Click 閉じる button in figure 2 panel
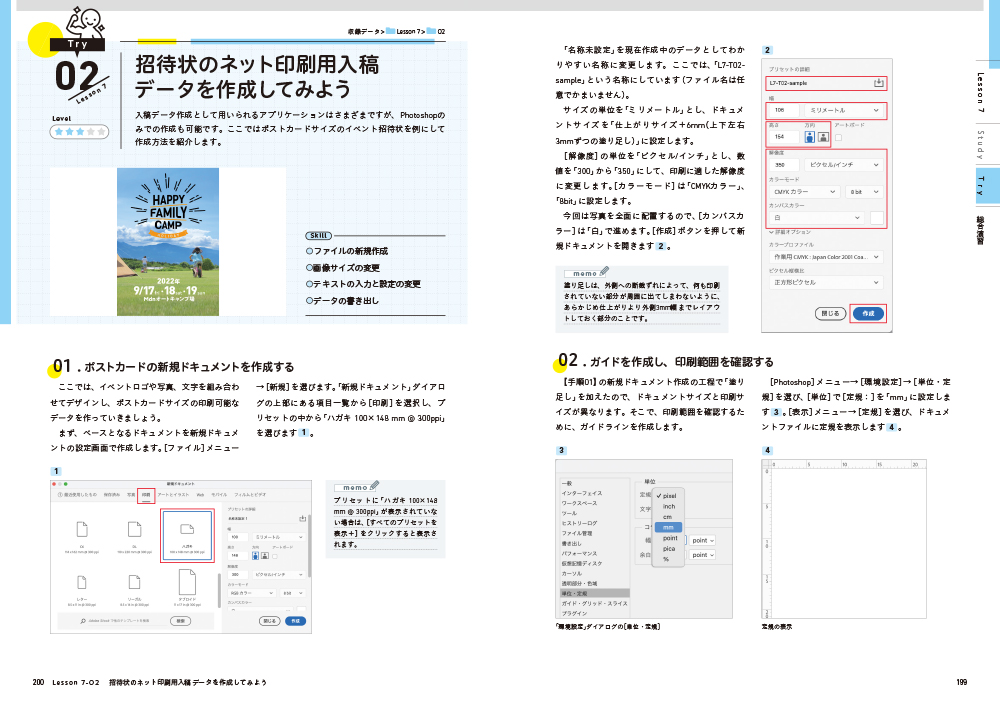Viewport: 1000px width, 706px height. pyautogui.click(x=830, y=313)
